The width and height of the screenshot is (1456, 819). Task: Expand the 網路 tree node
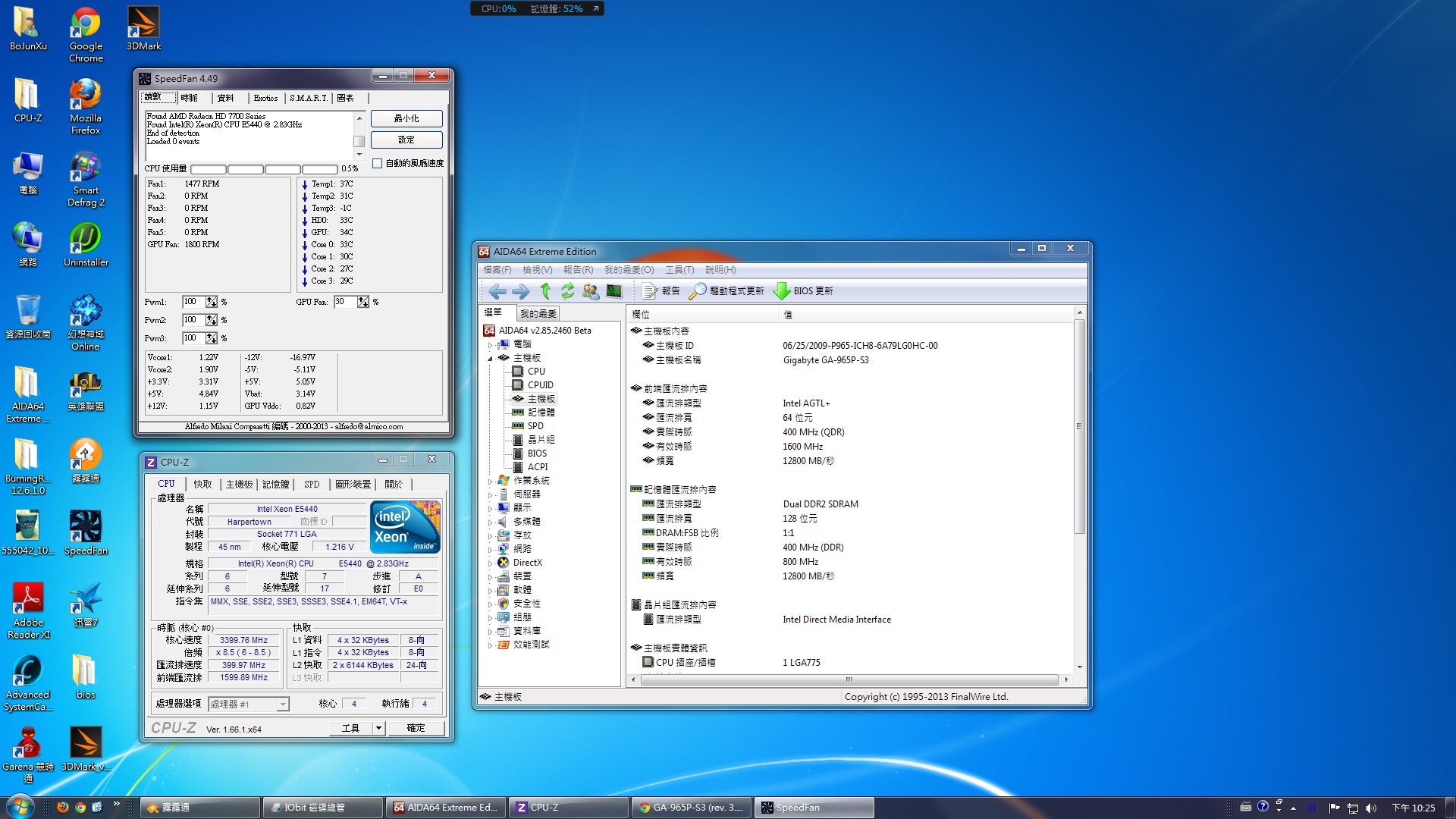point(490,549)
